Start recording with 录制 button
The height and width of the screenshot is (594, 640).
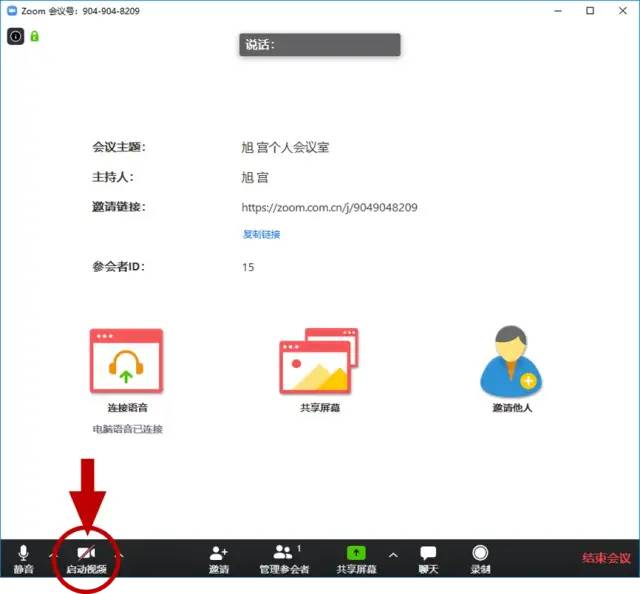pyautogui.click(x=481, y=558)
